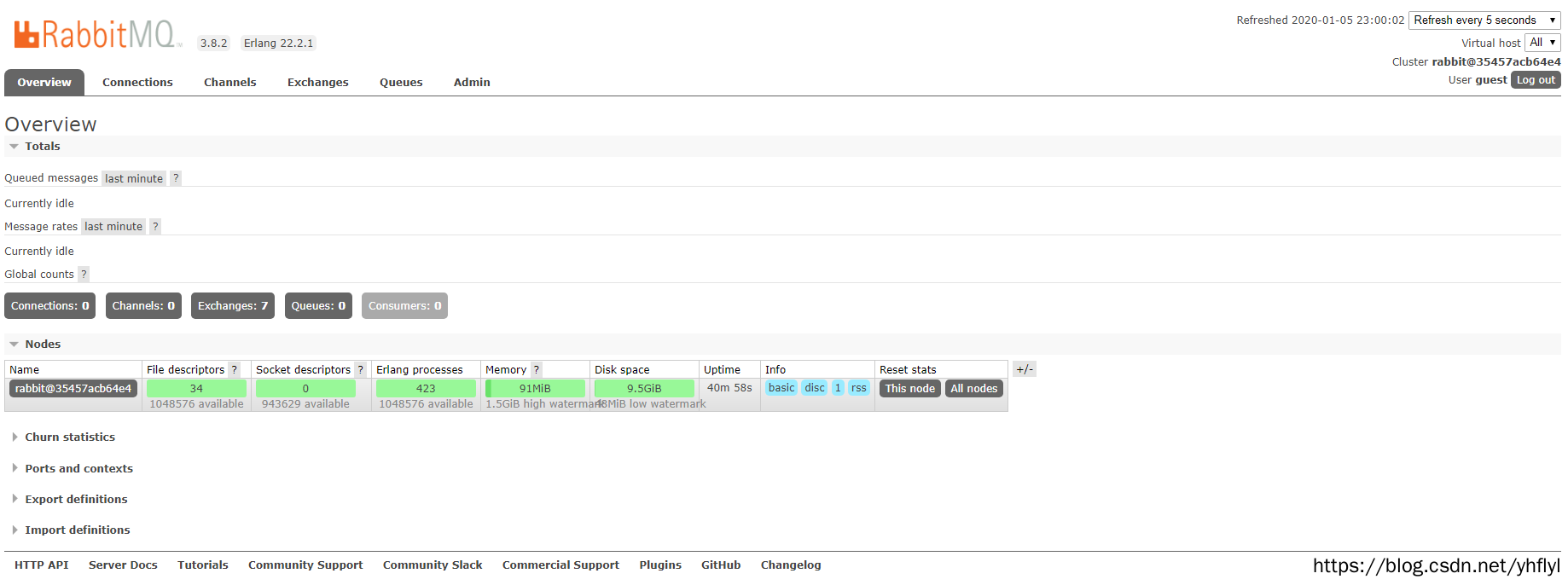The image size is (1568, 585).
Task: Switch to the Exchanges tab
Action: pyautogui.click(x=318, y=83)
